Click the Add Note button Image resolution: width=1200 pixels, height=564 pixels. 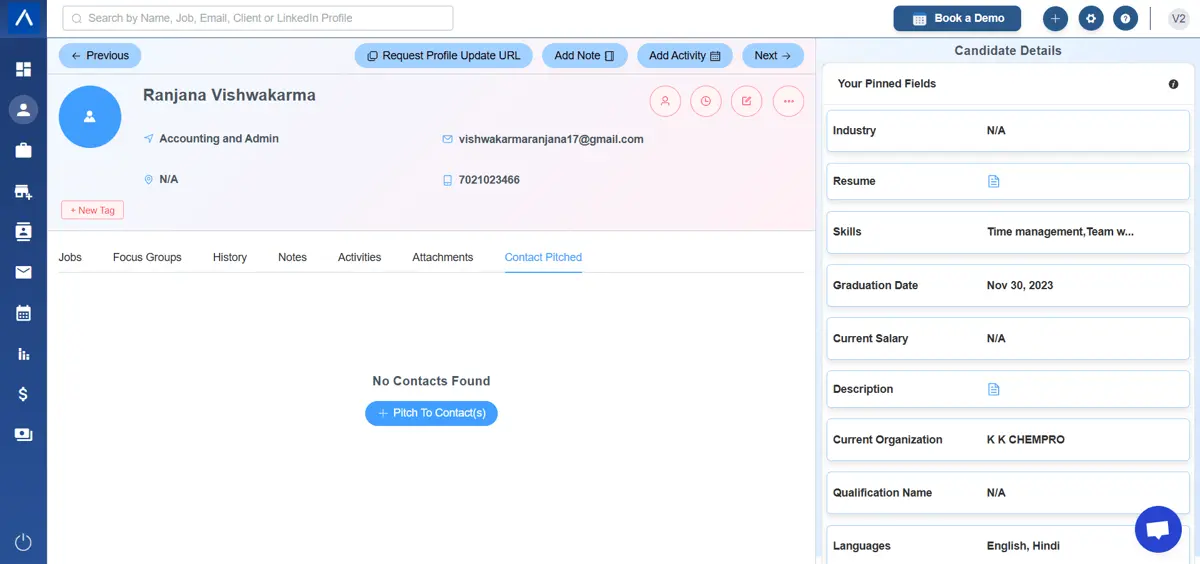585,56
